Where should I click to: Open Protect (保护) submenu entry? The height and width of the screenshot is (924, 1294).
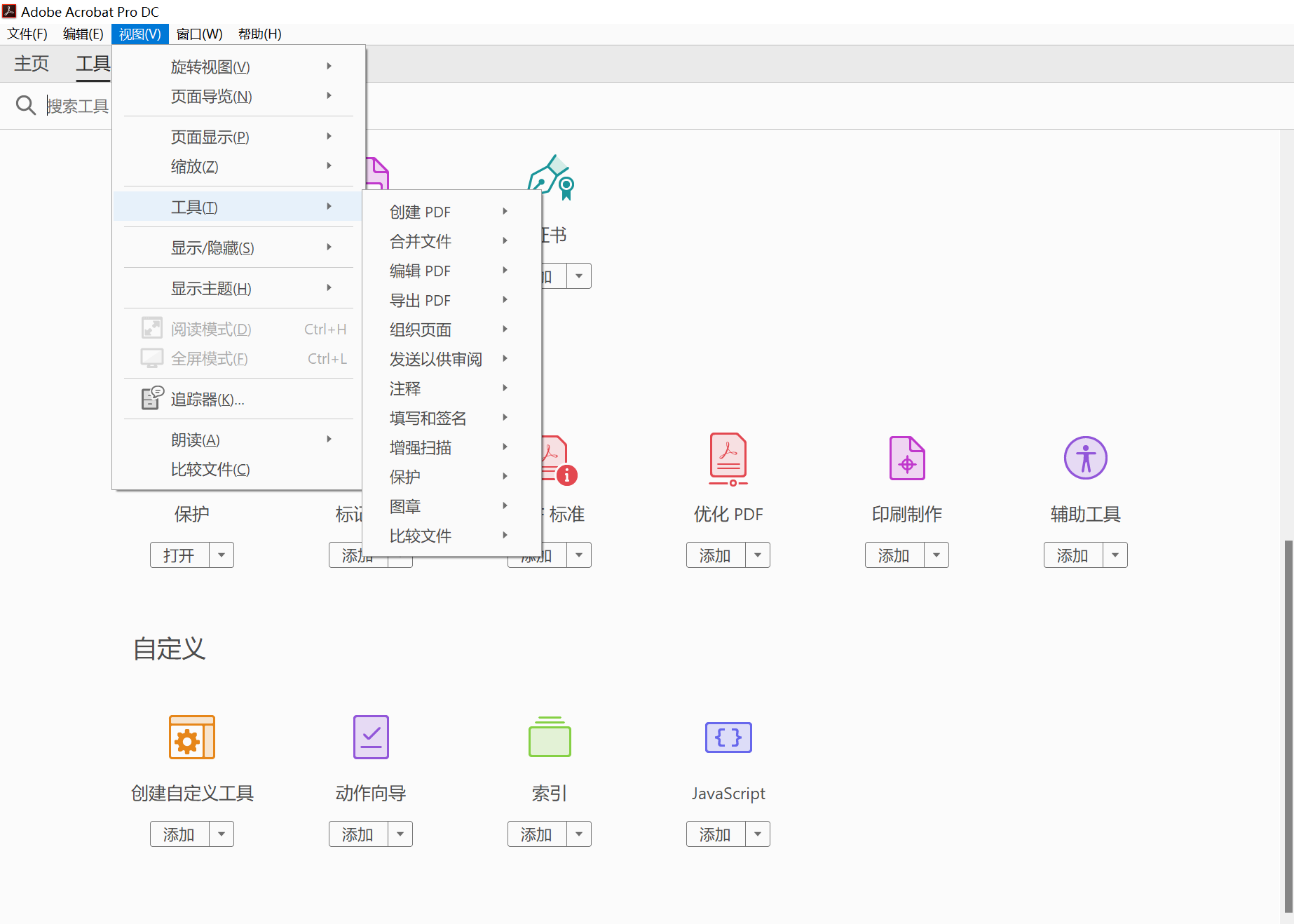pos(451,477)
